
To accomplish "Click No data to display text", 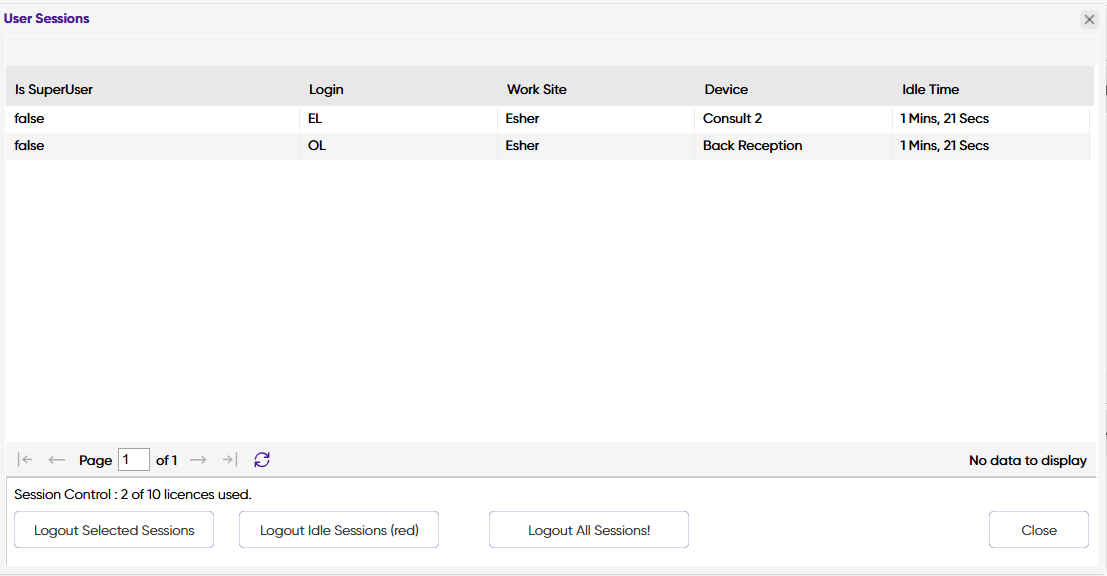I will click(x=1028, y=460).
